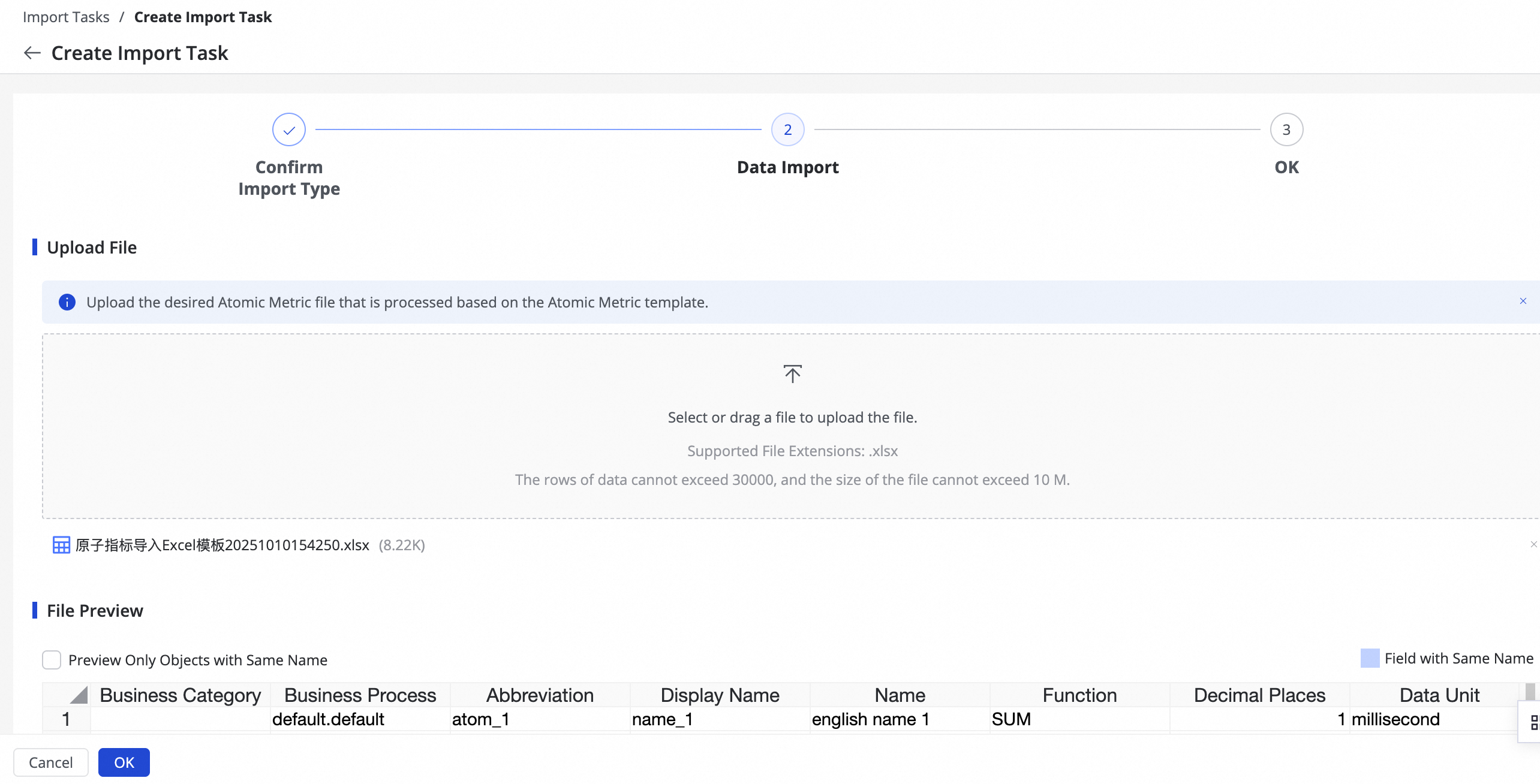
Task: Click the file upload drop area text
Action: [792, 418]
